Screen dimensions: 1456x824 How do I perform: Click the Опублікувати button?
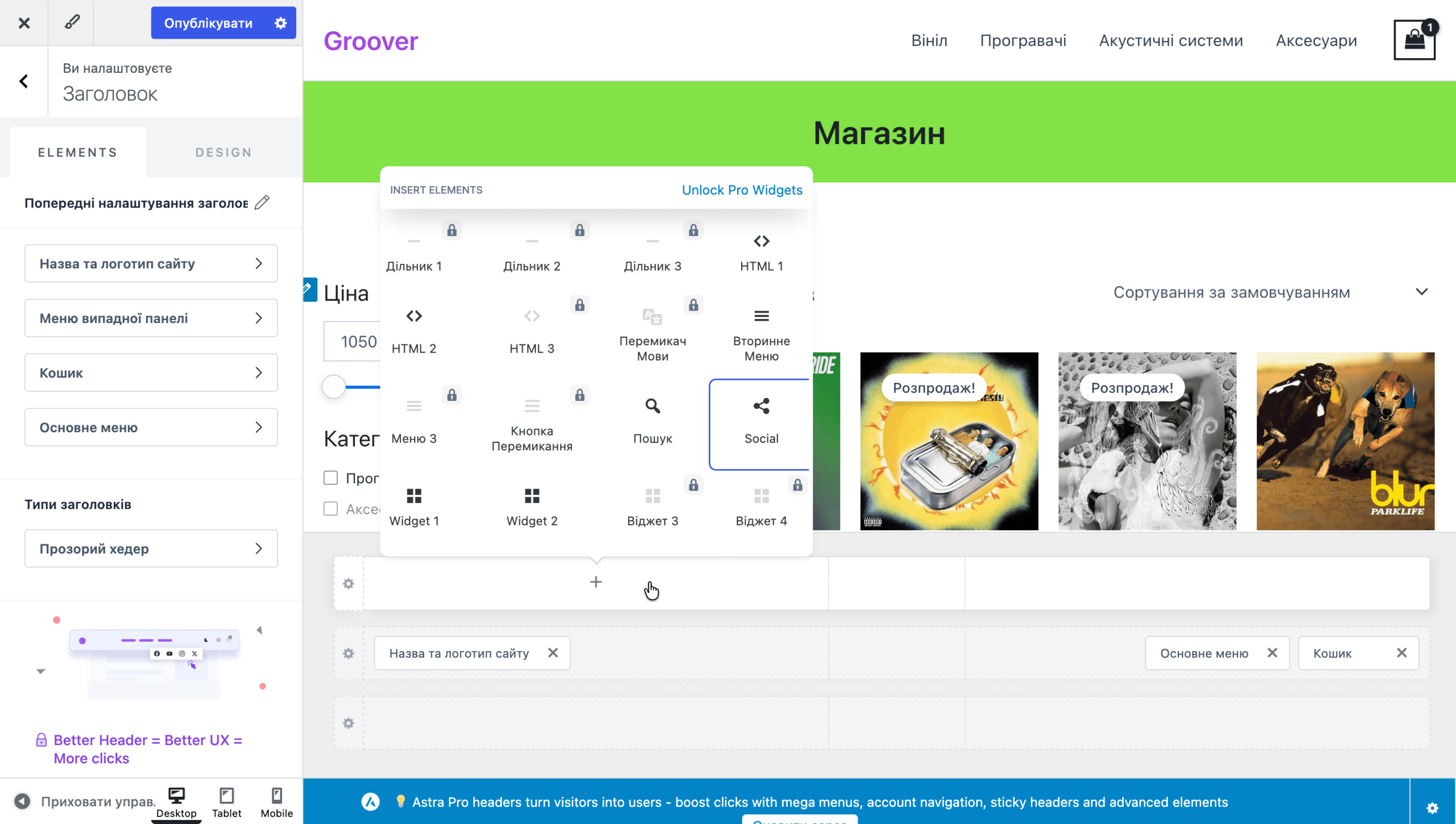click(208, 23)
